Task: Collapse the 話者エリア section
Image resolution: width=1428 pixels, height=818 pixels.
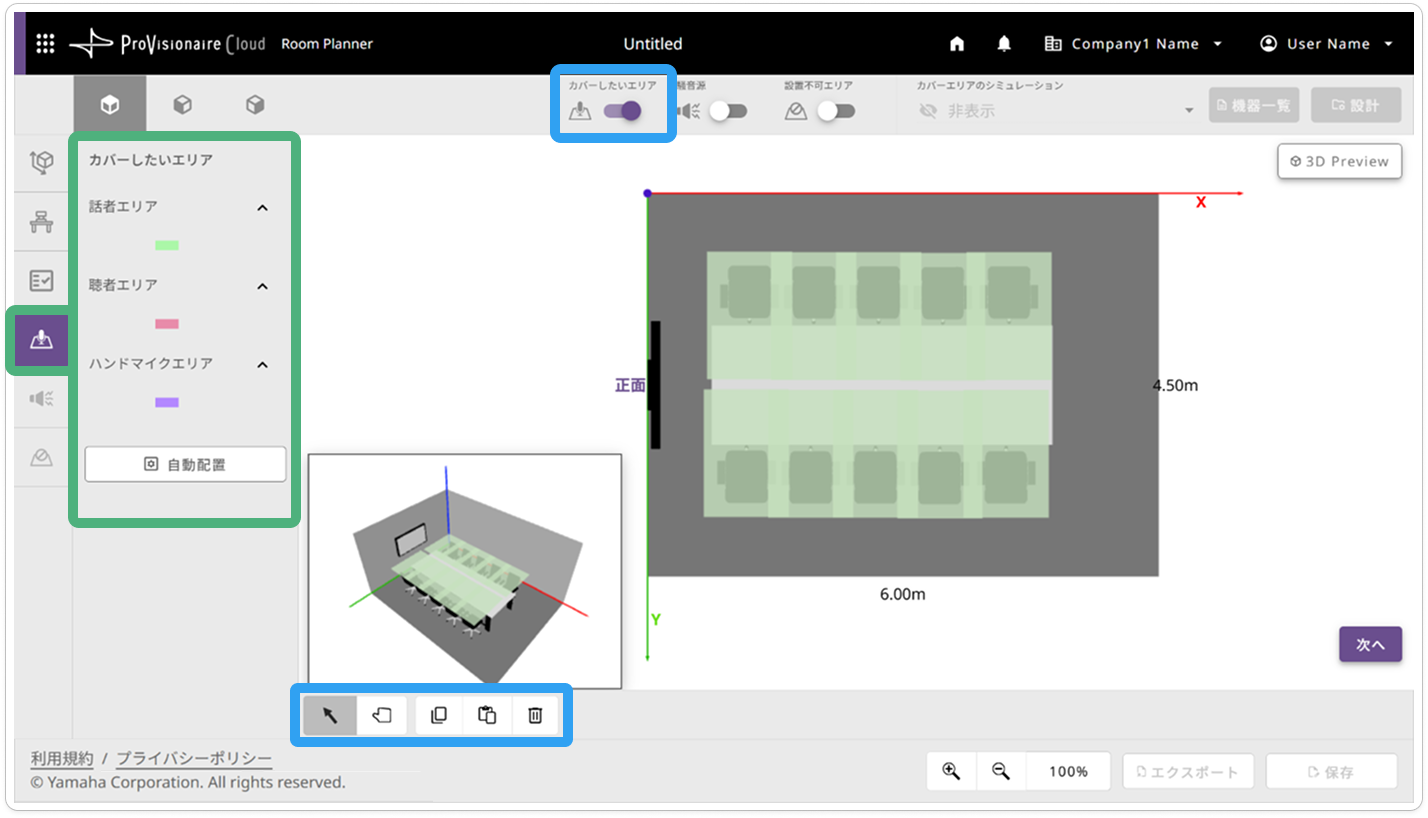Action: click(x=263, y=208)
